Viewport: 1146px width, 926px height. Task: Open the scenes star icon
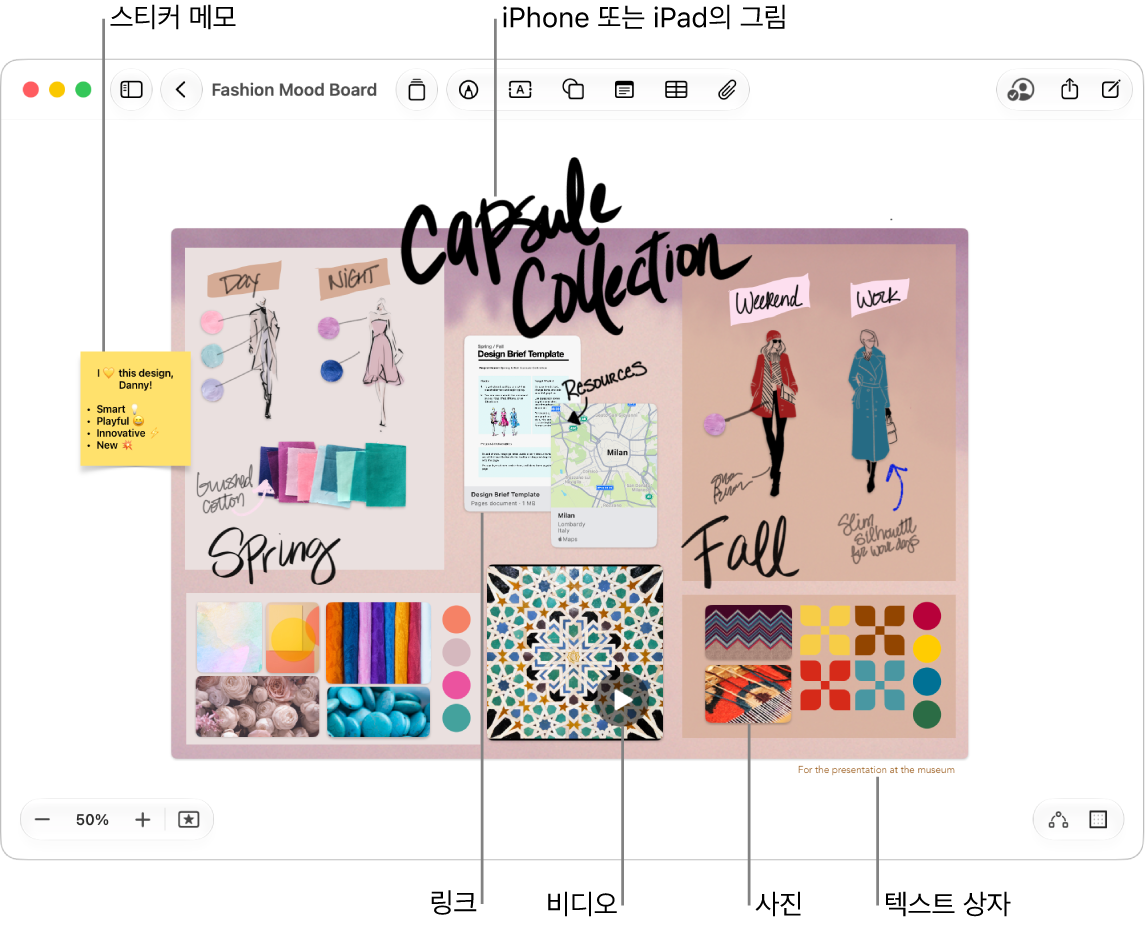pyautogui.click(x=189, y=819)
